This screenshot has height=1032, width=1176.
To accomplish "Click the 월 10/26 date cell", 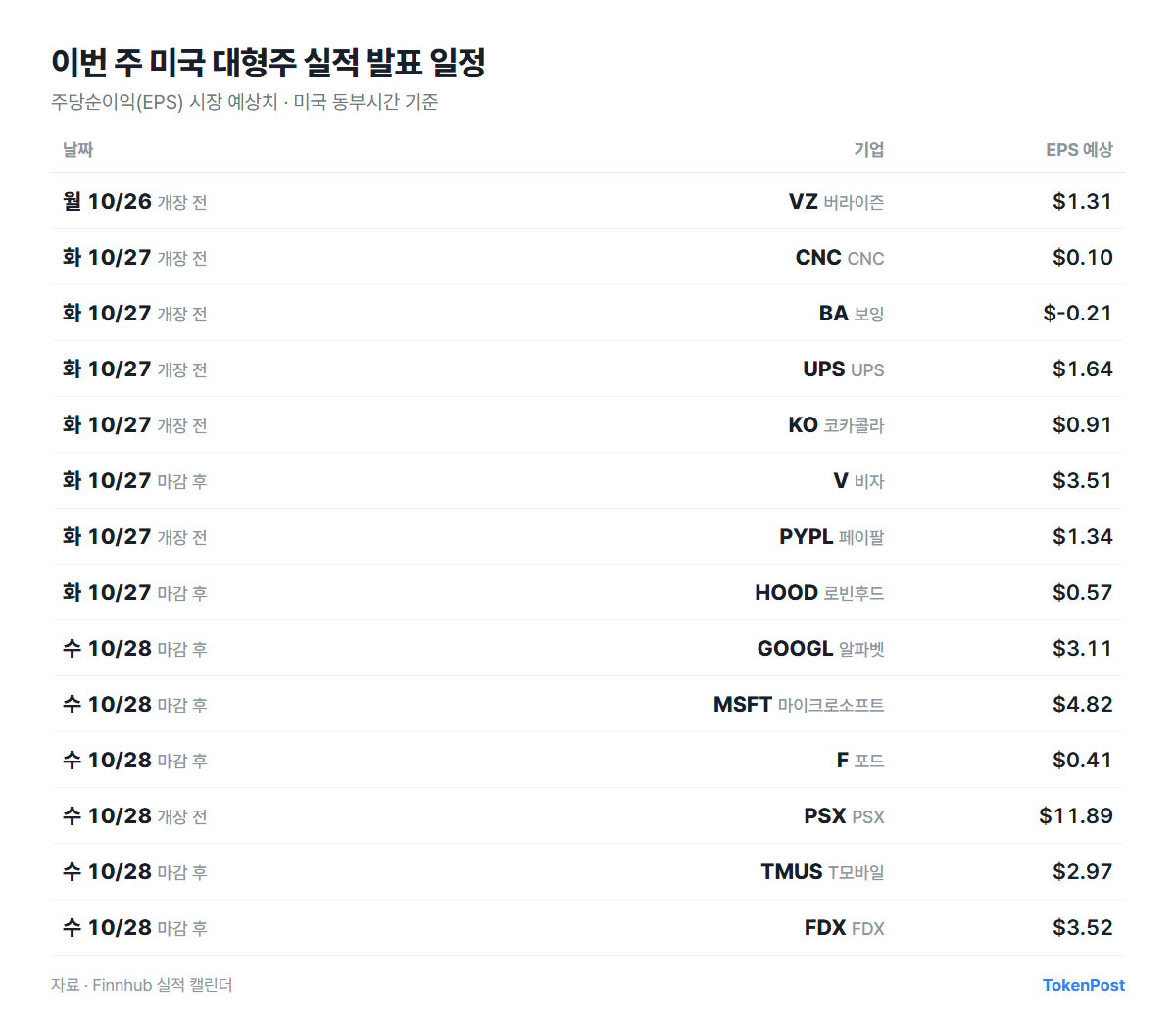I will (x=135, y=201).
